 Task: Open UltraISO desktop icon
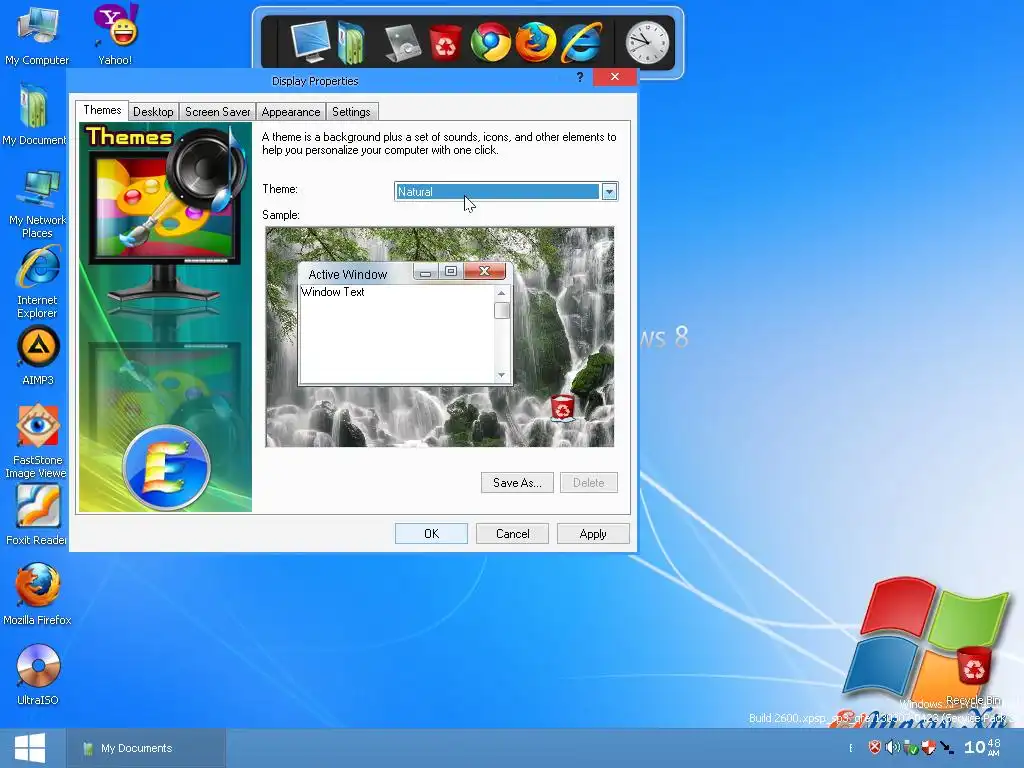pos(38,675)
